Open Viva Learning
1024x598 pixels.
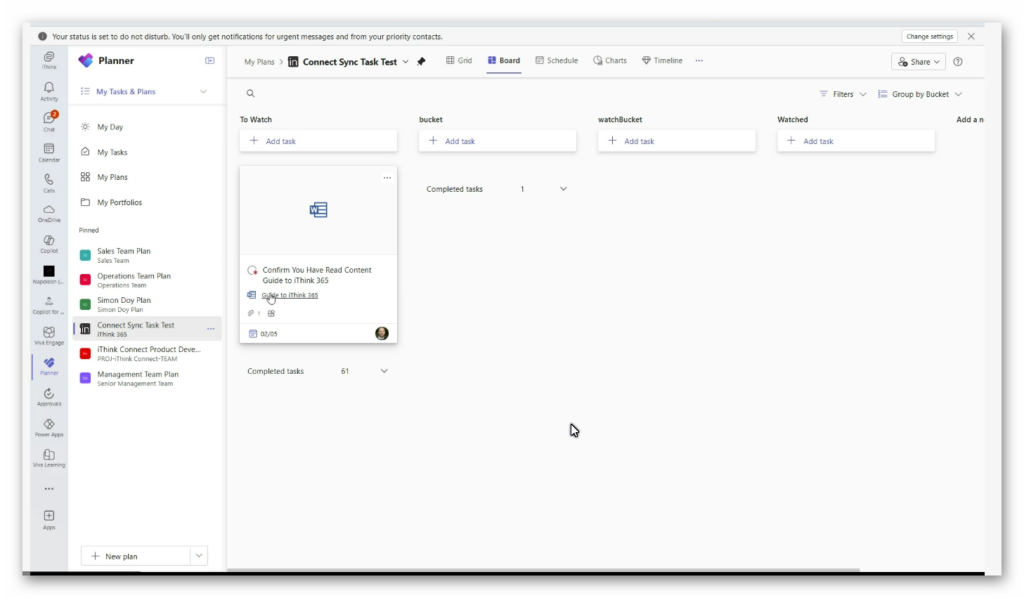pos(49,458)
